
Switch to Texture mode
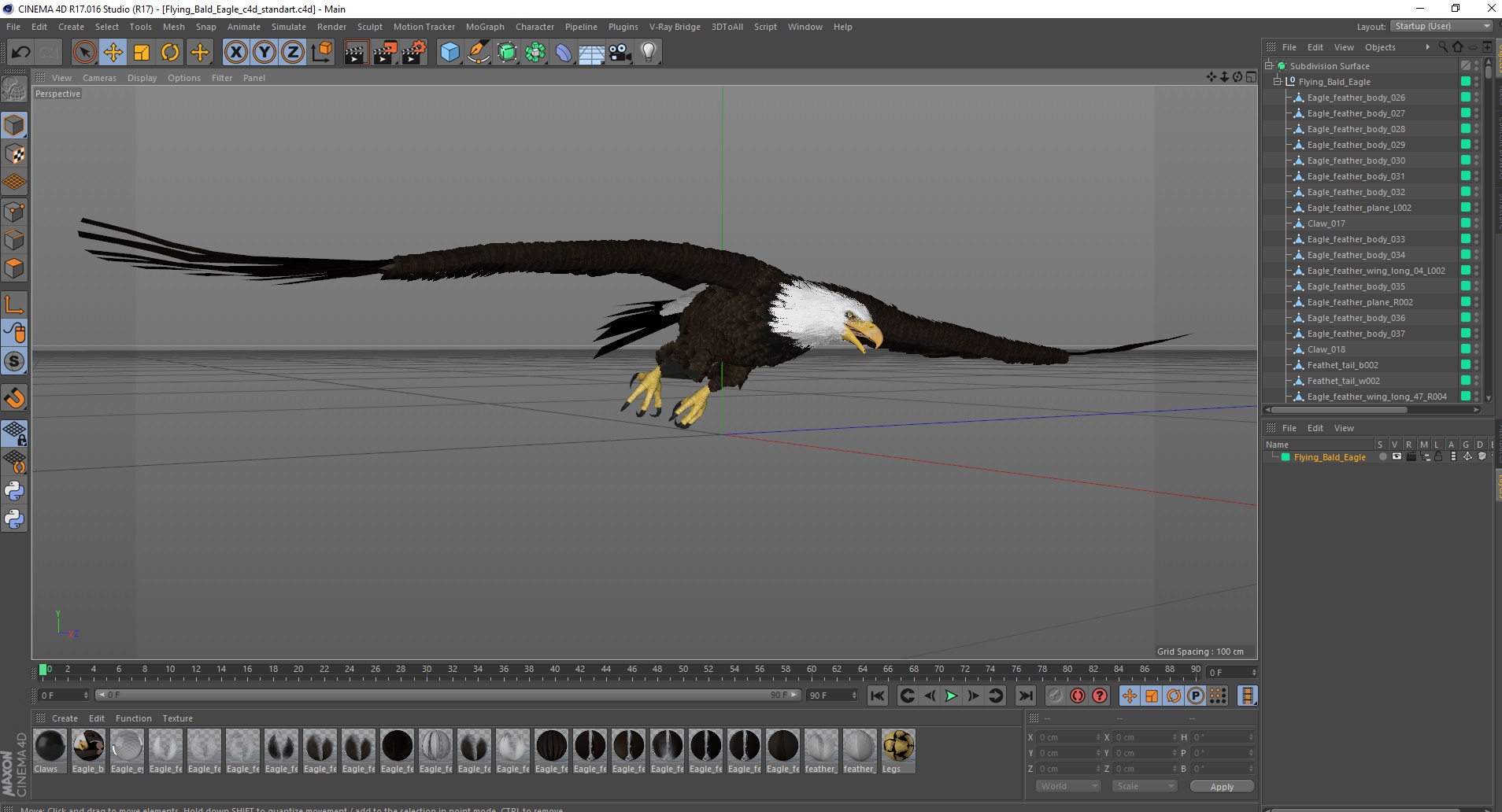pos(14,154)
